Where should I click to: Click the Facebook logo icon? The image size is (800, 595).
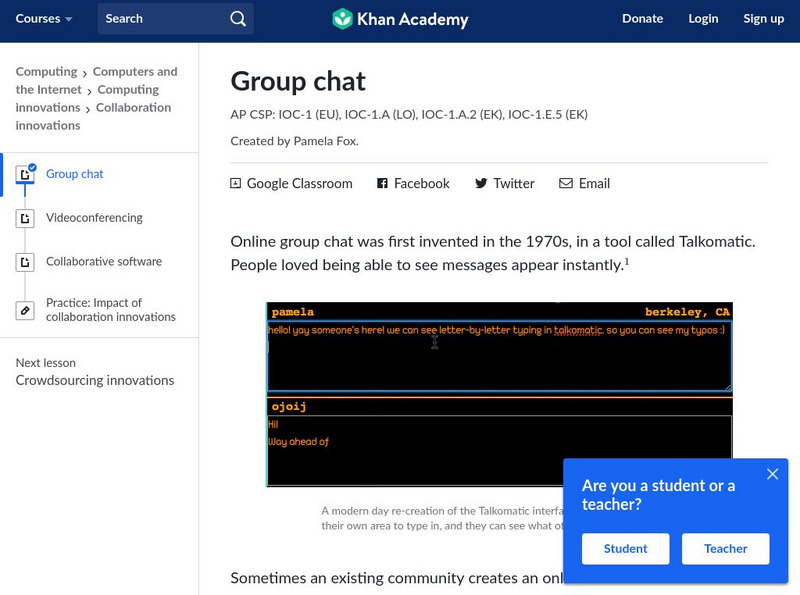click(382, 183)
